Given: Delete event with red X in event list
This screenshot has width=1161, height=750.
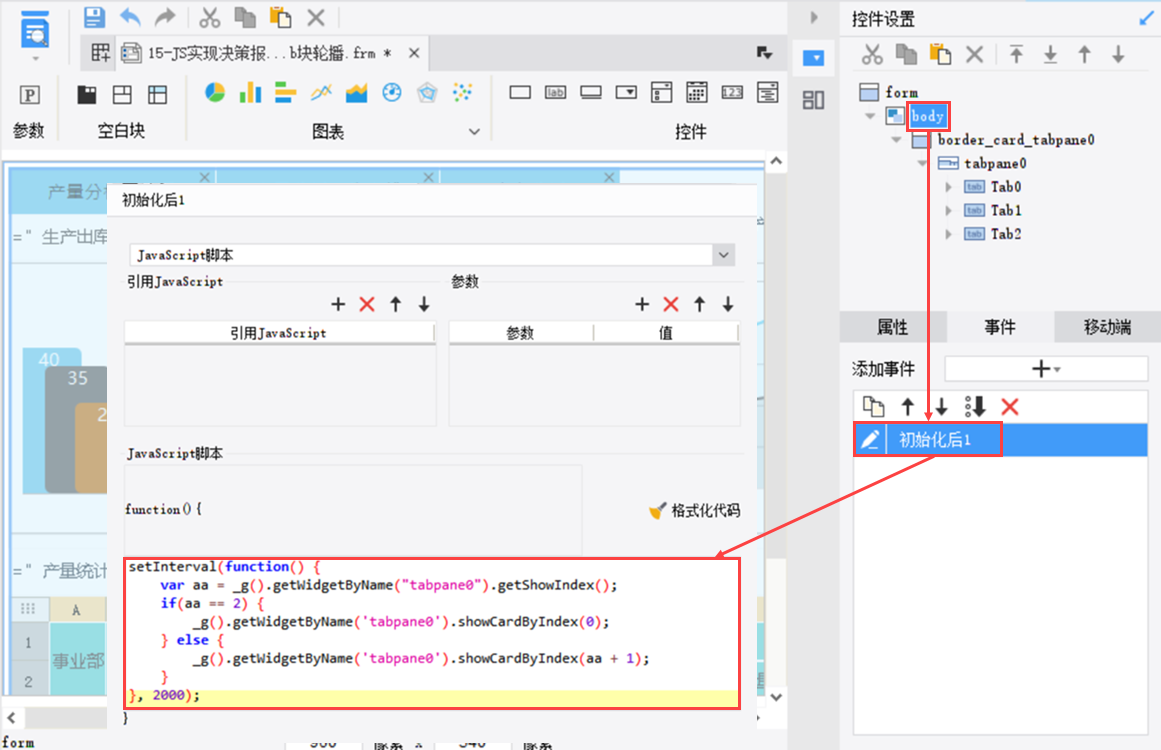Looking at the screenshot, I should click(1010, 406).
